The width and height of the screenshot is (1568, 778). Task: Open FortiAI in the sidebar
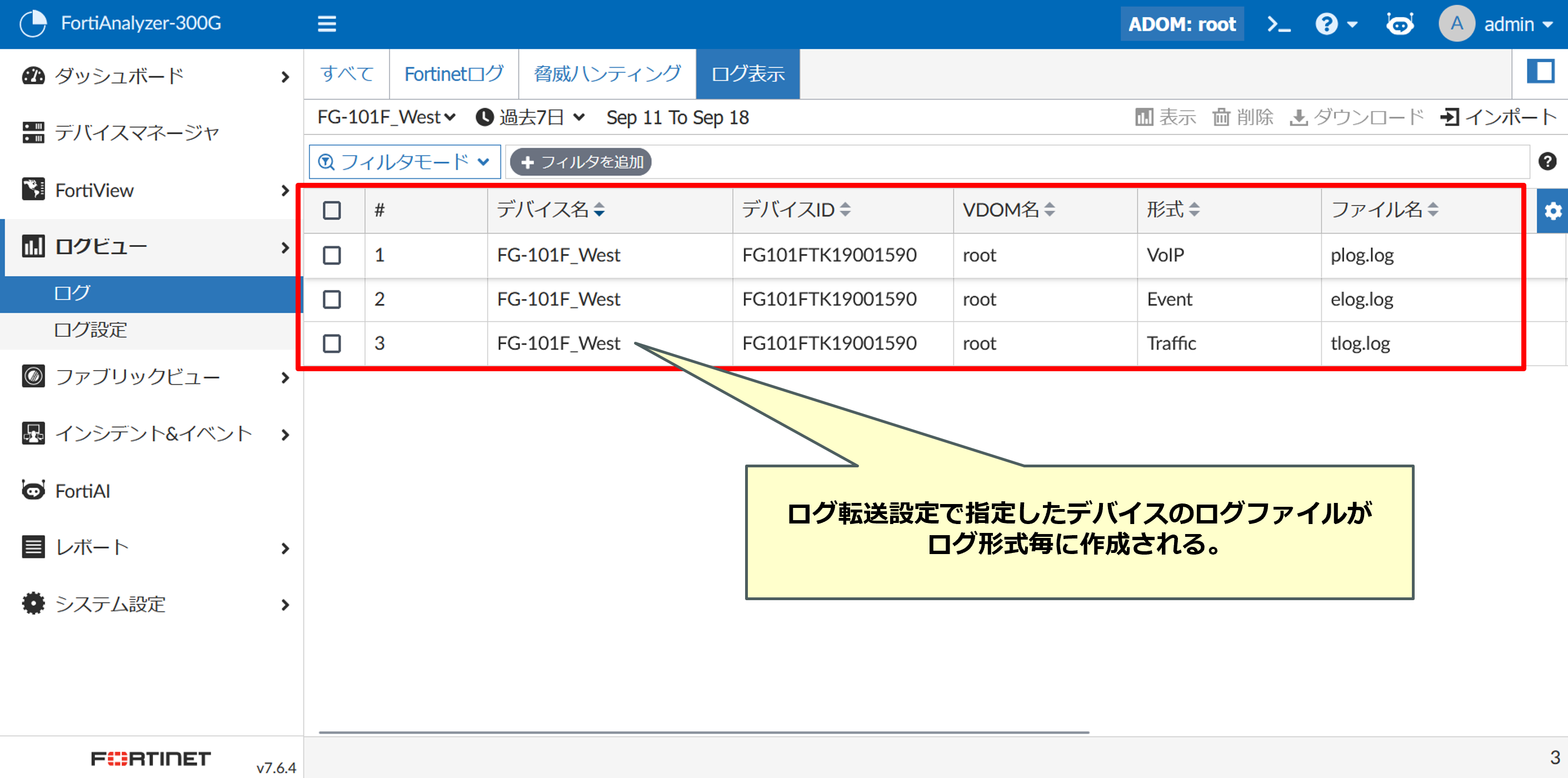(x=82, y=491)
